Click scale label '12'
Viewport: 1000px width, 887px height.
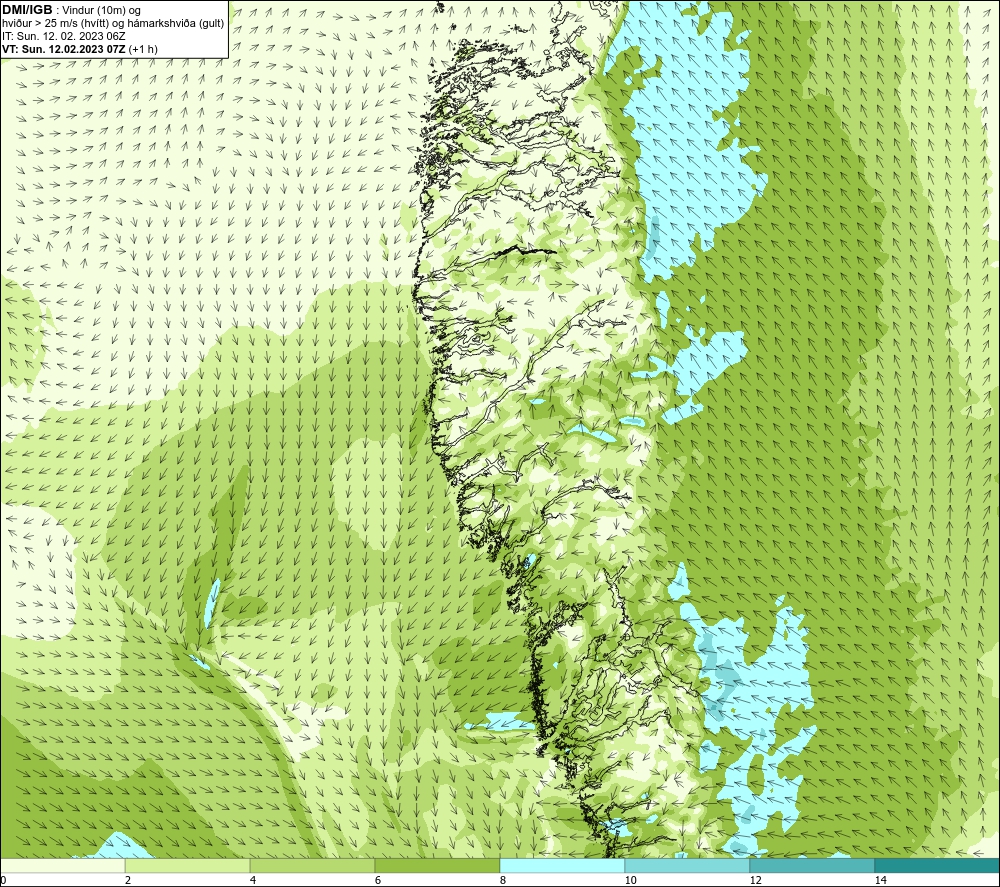(755, 881)
